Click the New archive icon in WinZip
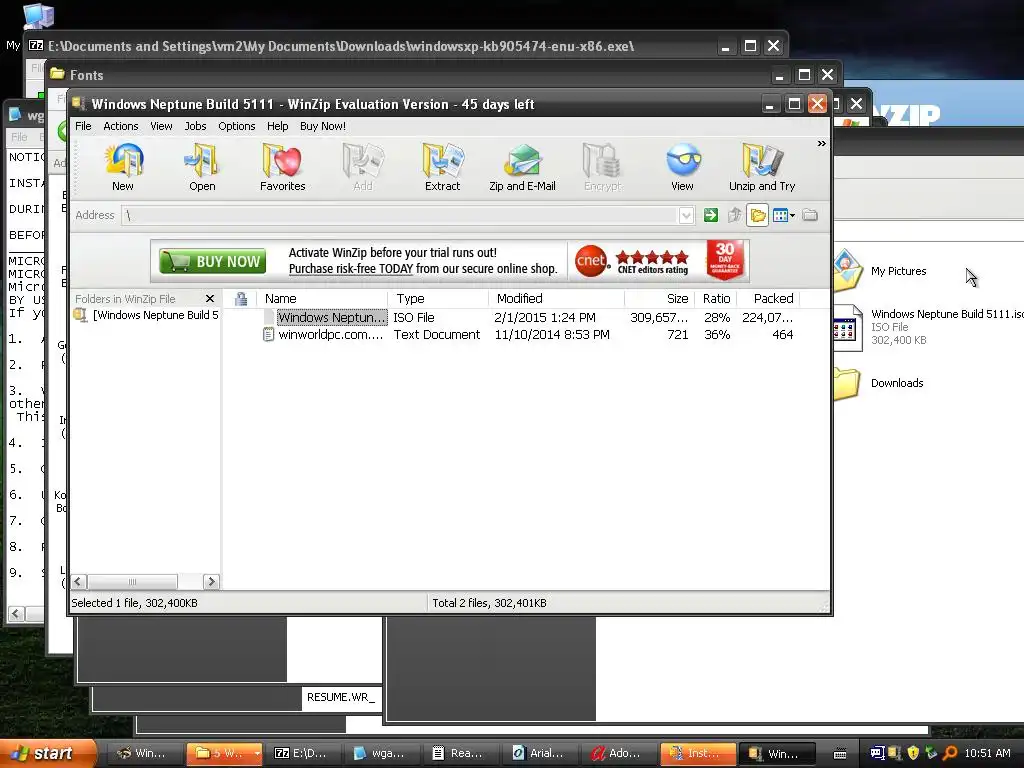The width and height of the screenshot is (1024, 768). click(123, 167)
